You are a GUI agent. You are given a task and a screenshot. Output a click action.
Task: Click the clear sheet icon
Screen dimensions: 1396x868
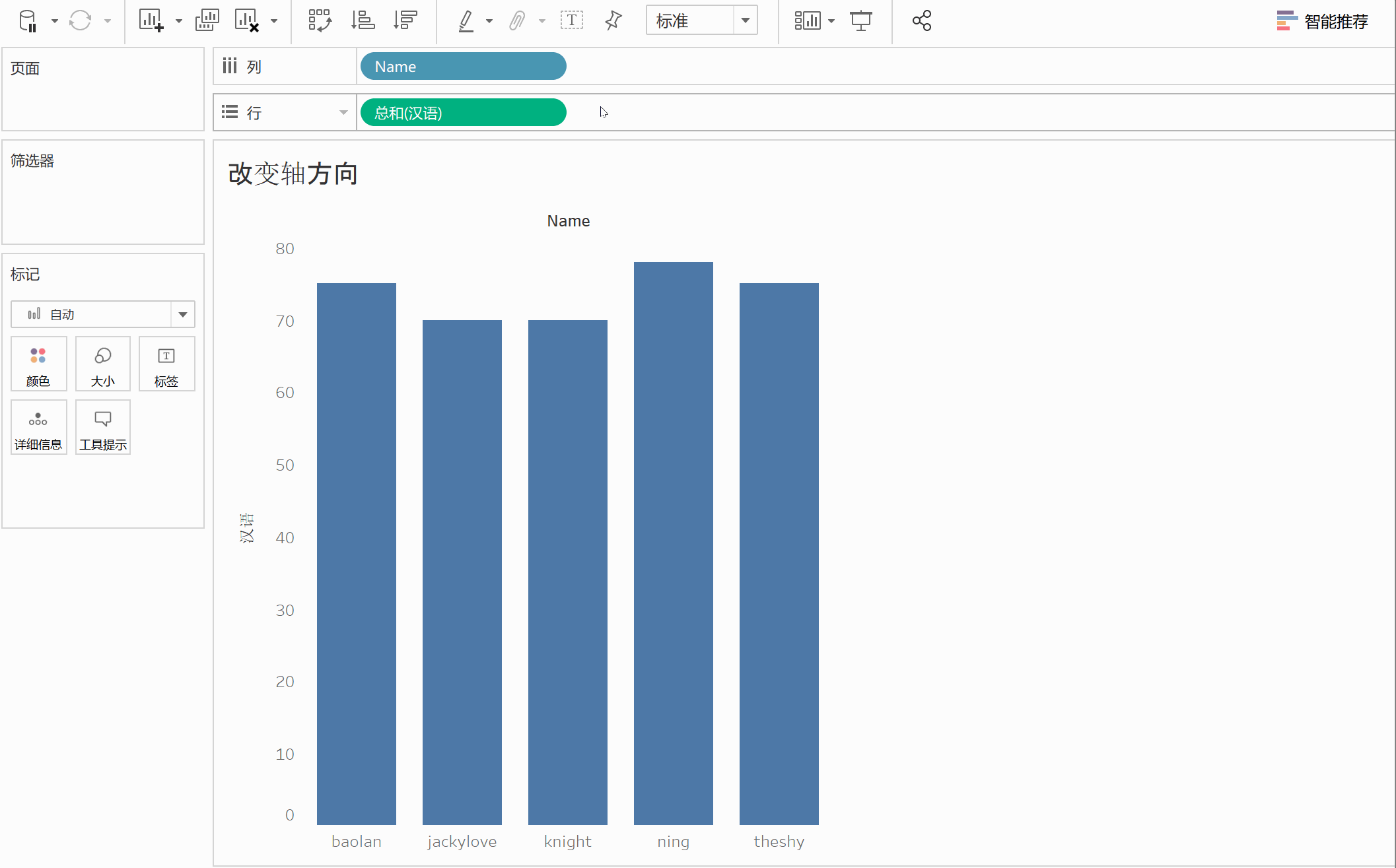click(x=246, y=21)
